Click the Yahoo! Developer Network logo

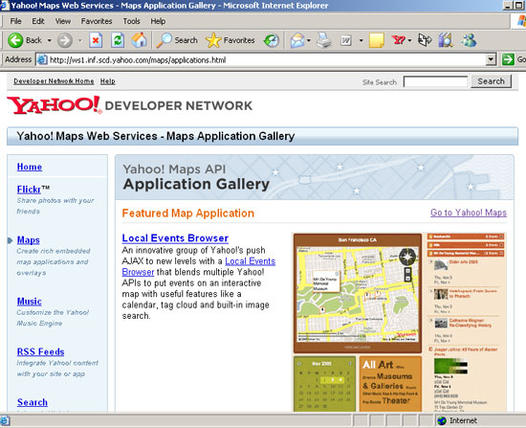coord(129,105)
